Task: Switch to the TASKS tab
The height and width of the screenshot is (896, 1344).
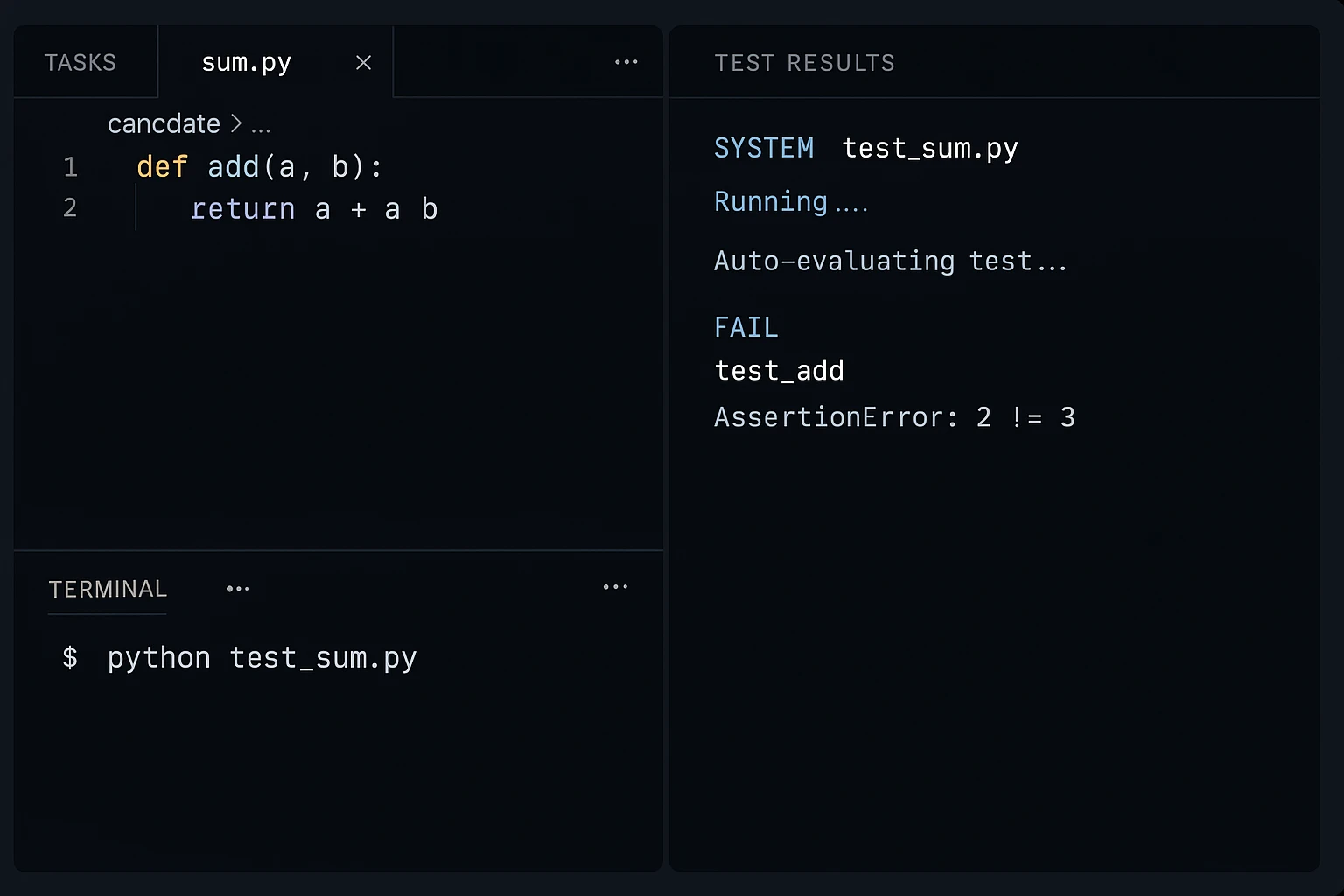Action: (x=80, y=63)
